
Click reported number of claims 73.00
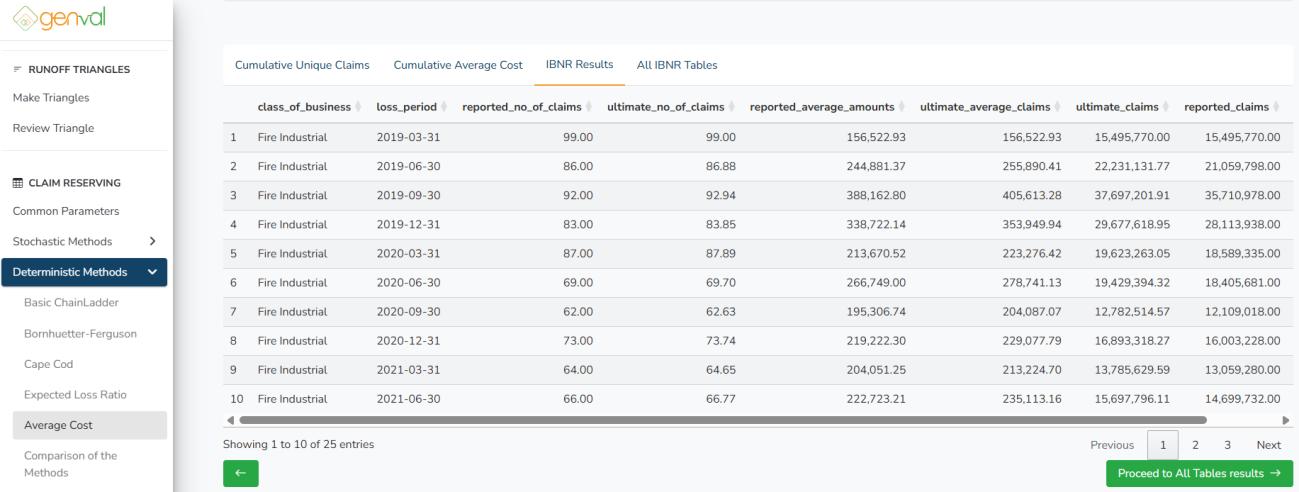pos(578,341)
